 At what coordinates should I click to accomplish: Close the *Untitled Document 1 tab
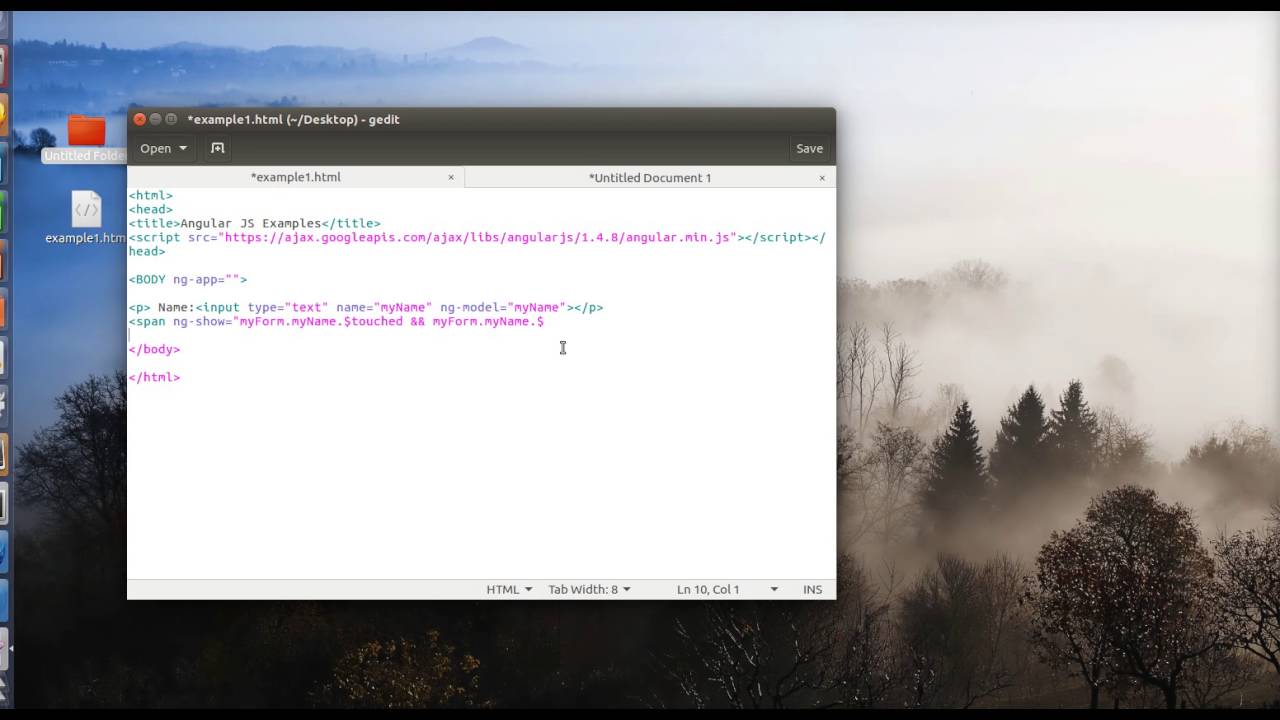[x=822, y=178]
